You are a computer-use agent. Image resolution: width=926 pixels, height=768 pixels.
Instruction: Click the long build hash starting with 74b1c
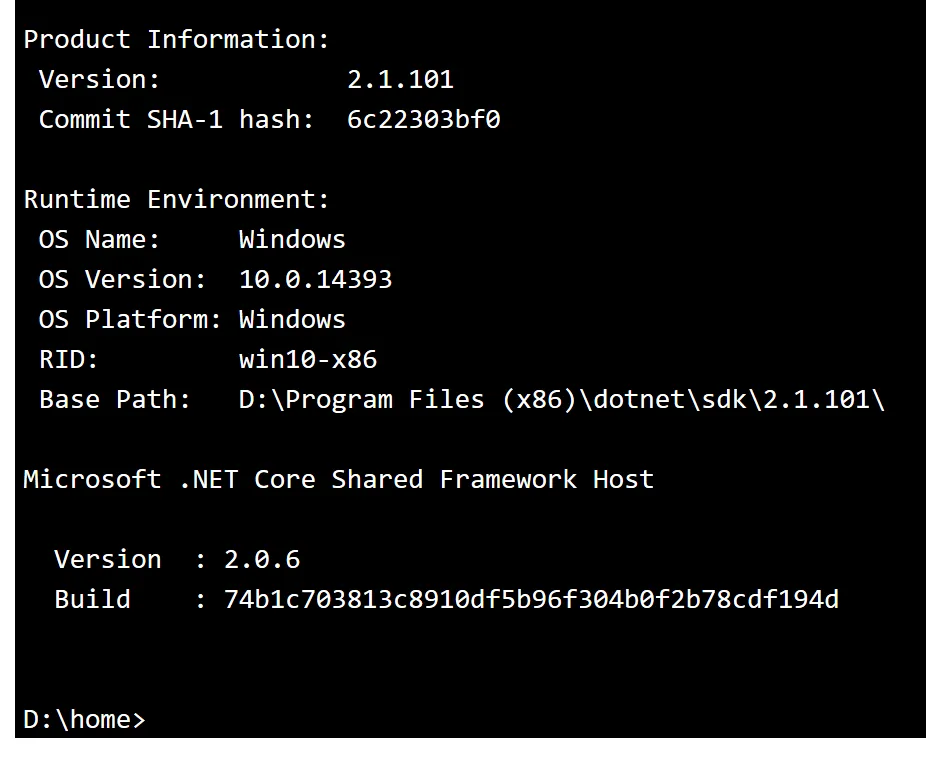point(531,600)
